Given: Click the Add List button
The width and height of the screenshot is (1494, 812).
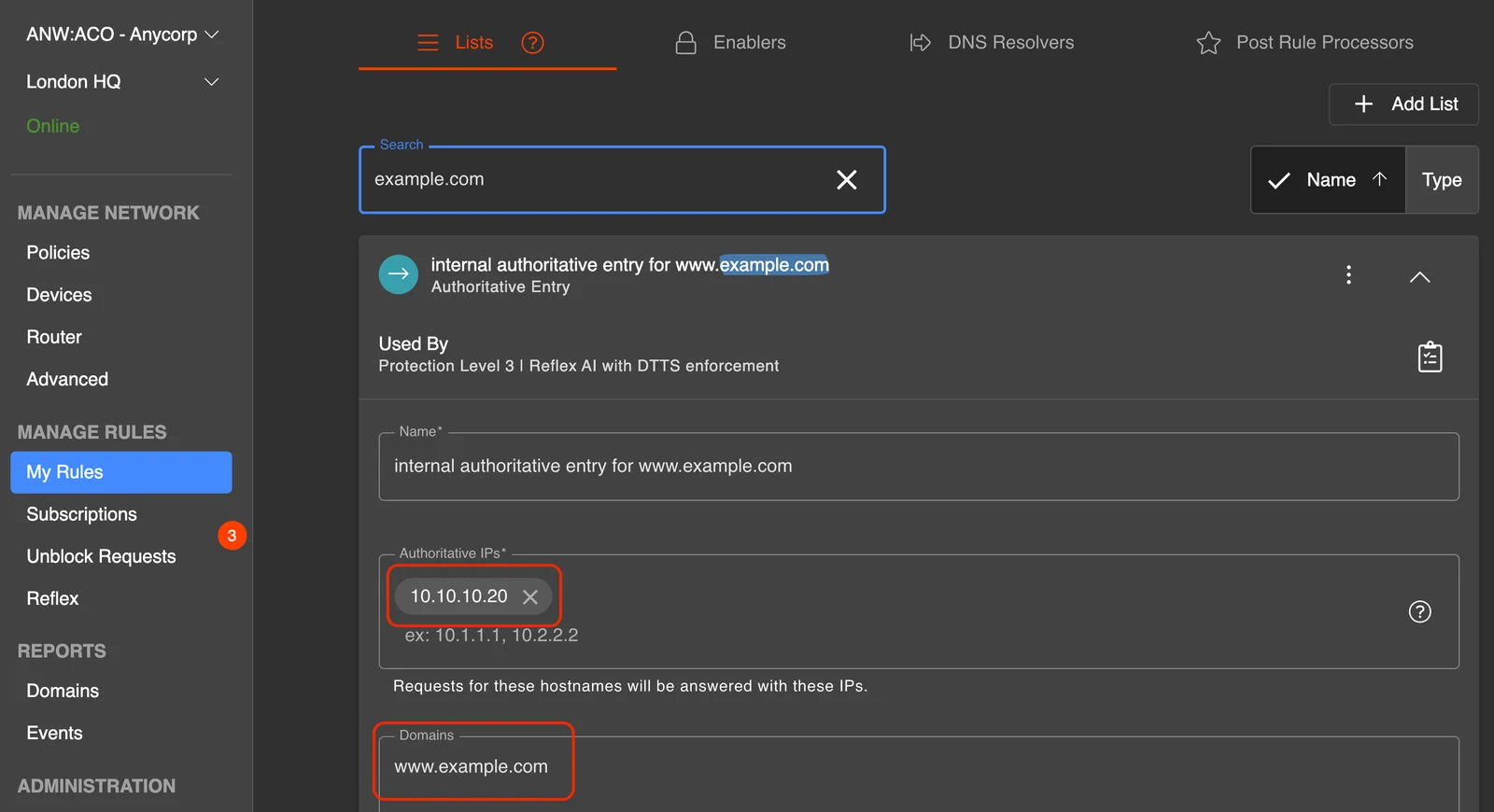Looking at the screenshot, I should [1403, 104].
